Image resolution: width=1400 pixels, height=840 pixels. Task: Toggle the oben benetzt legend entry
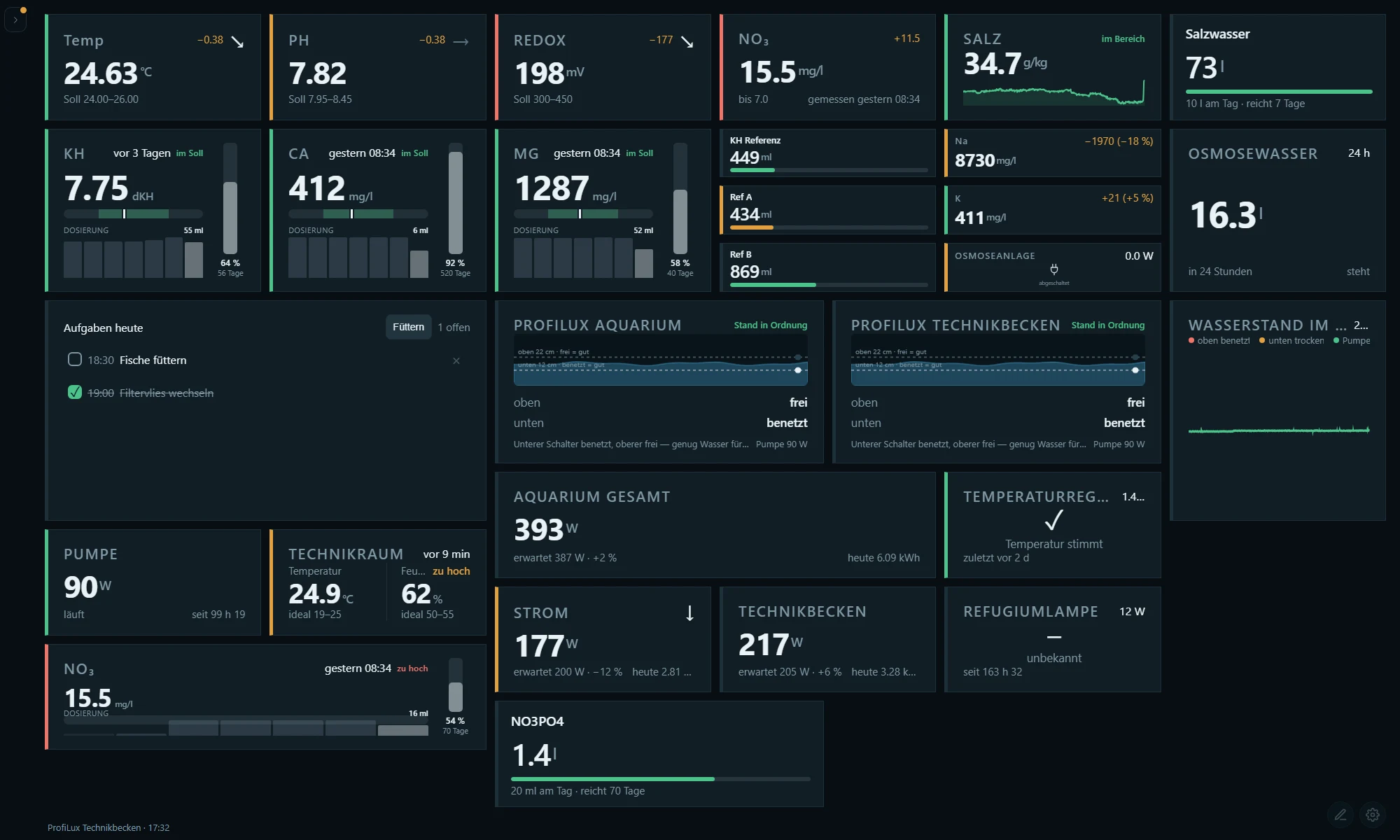1219,341
